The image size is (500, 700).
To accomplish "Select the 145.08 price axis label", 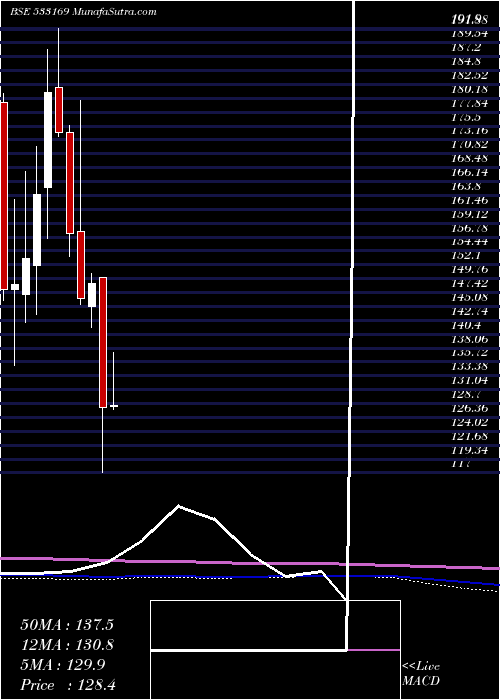I will (469, 297).
